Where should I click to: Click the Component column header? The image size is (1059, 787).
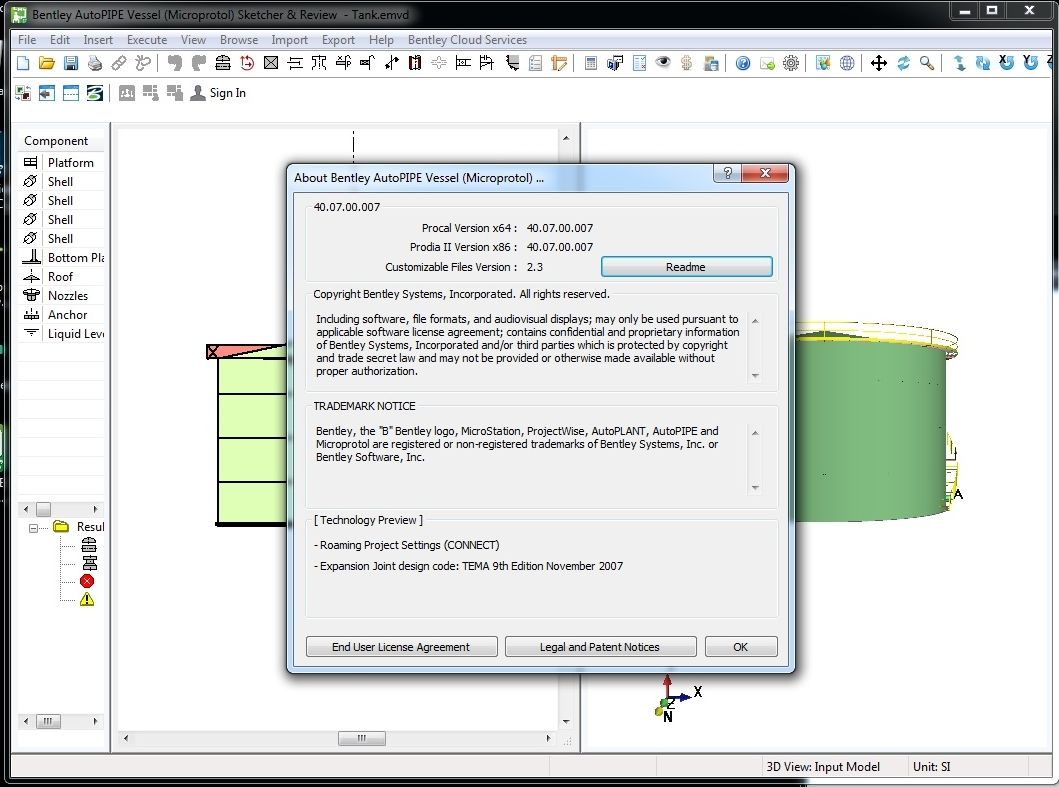61,141
